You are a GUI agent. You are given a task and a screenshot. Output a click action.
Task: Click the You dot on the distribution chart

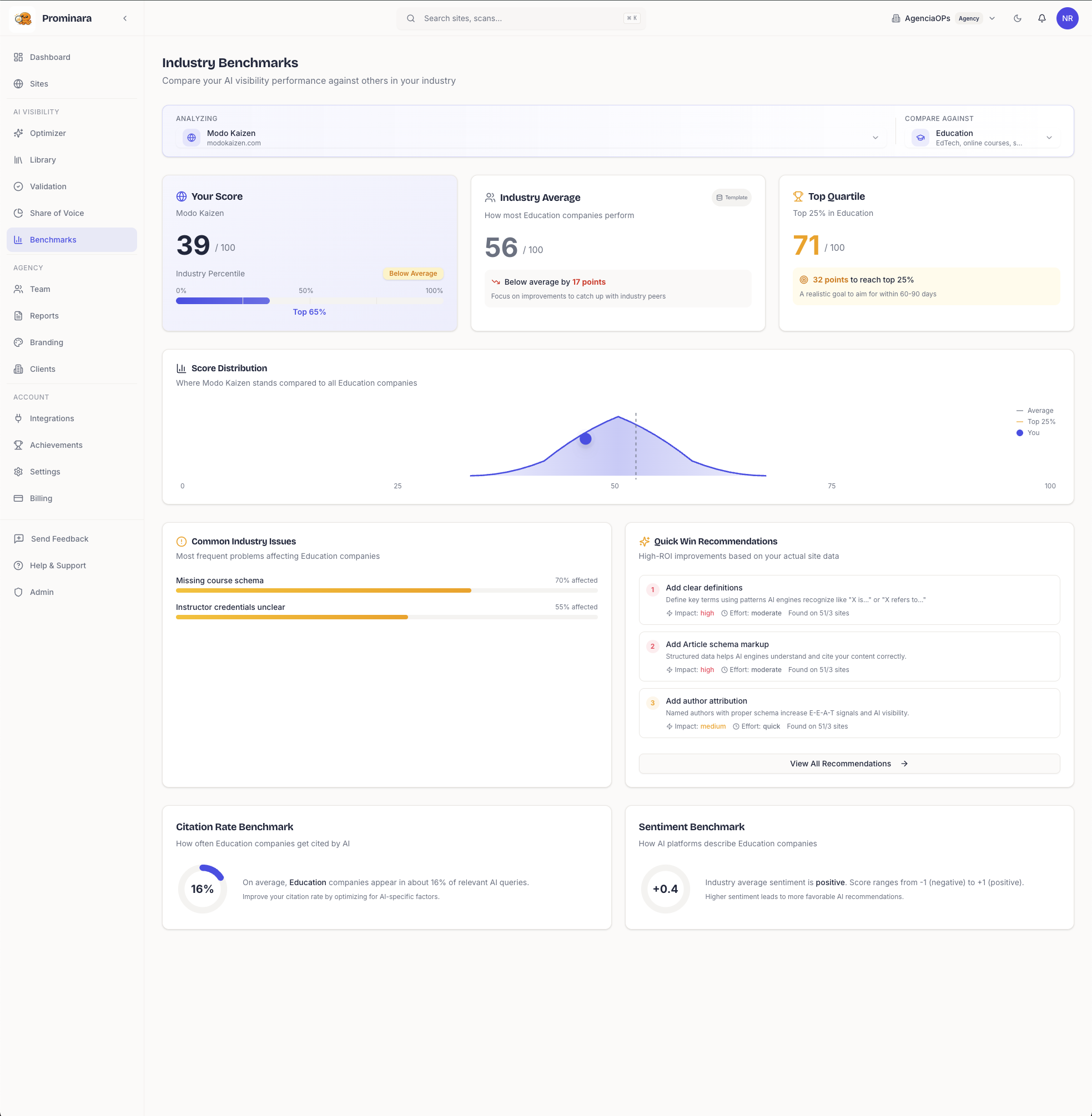[585, 438]
